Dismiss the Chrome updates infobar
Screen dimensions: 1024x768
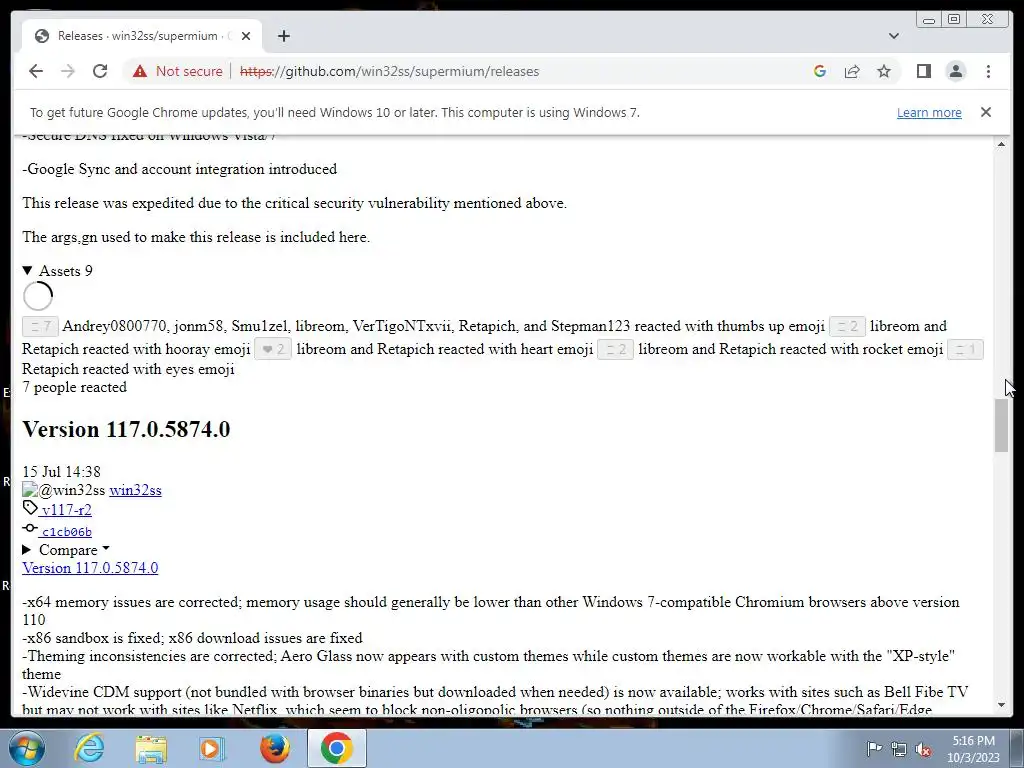(986, 112)
